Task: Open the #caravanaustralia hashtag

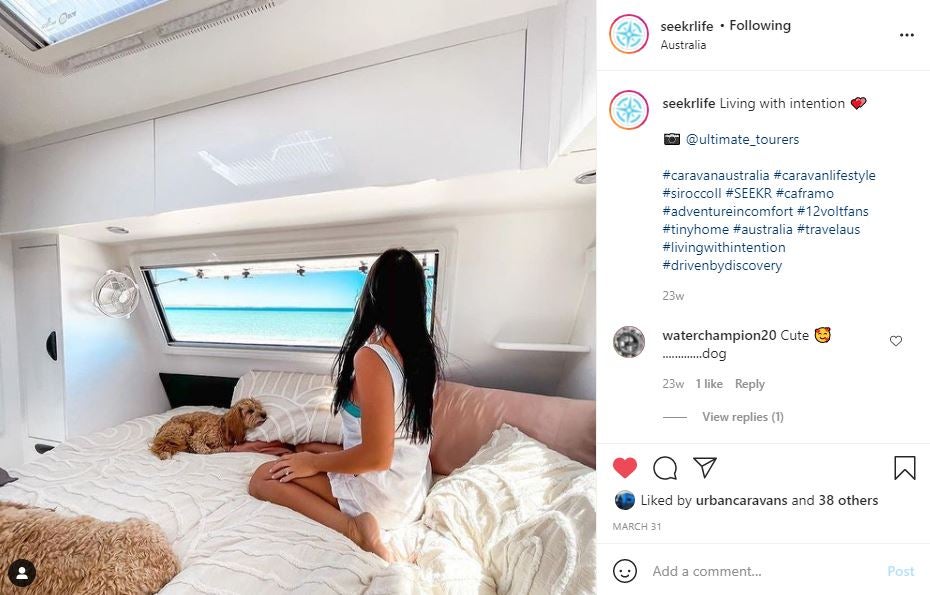Action: pyautogui.click(x=715, y=176)
